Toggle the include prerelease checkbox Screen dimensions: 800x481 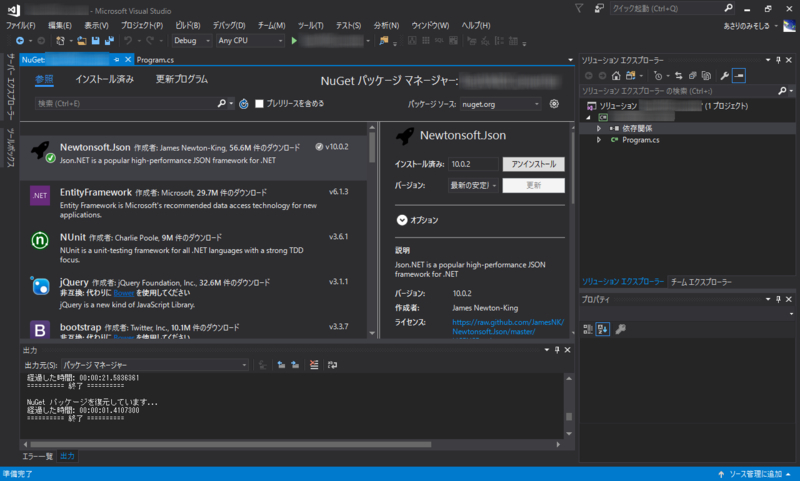[x=259, y=104]
